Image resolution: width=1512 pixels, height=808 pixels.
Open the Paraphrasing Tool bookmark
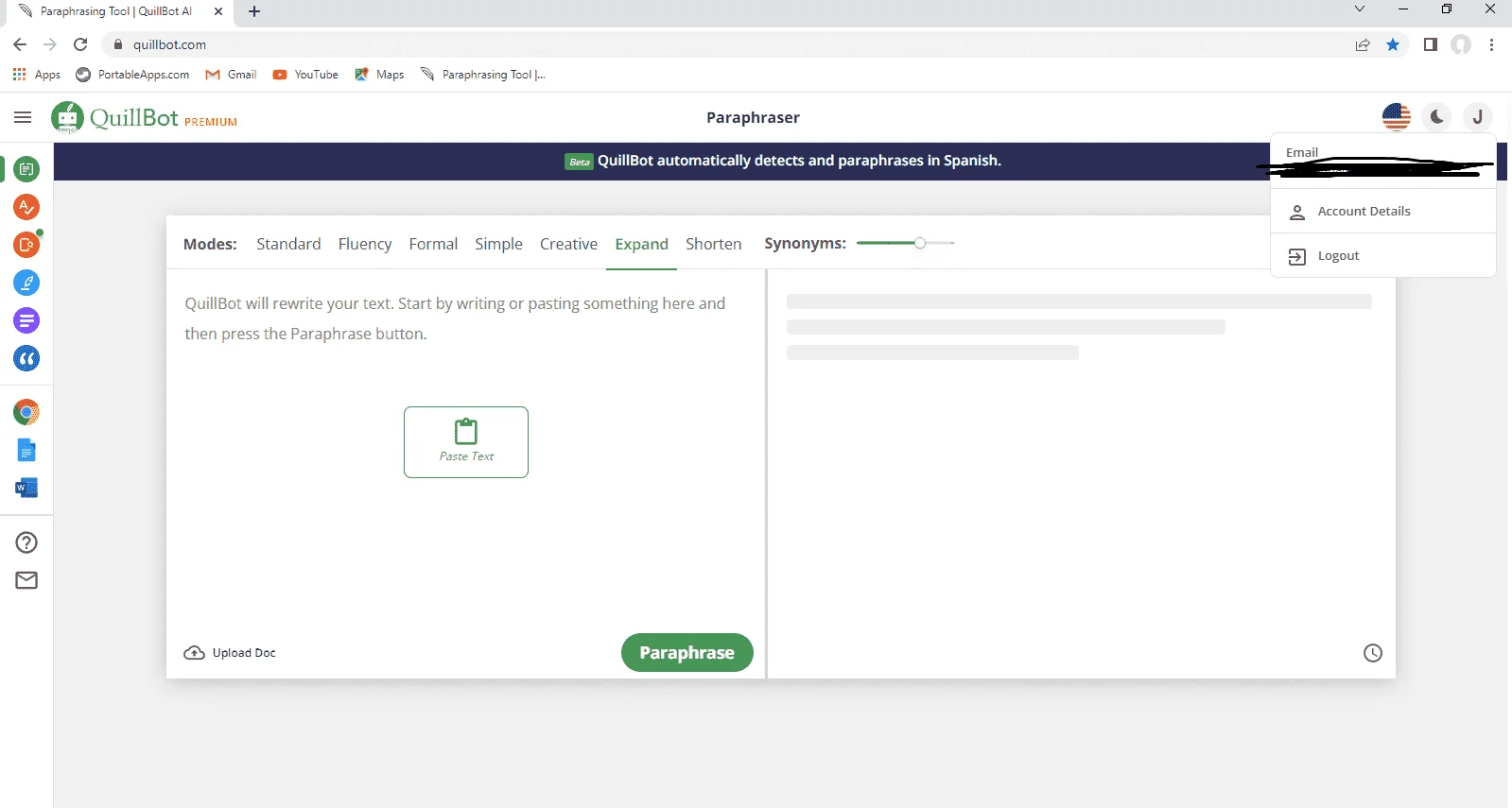pos(483,75)
